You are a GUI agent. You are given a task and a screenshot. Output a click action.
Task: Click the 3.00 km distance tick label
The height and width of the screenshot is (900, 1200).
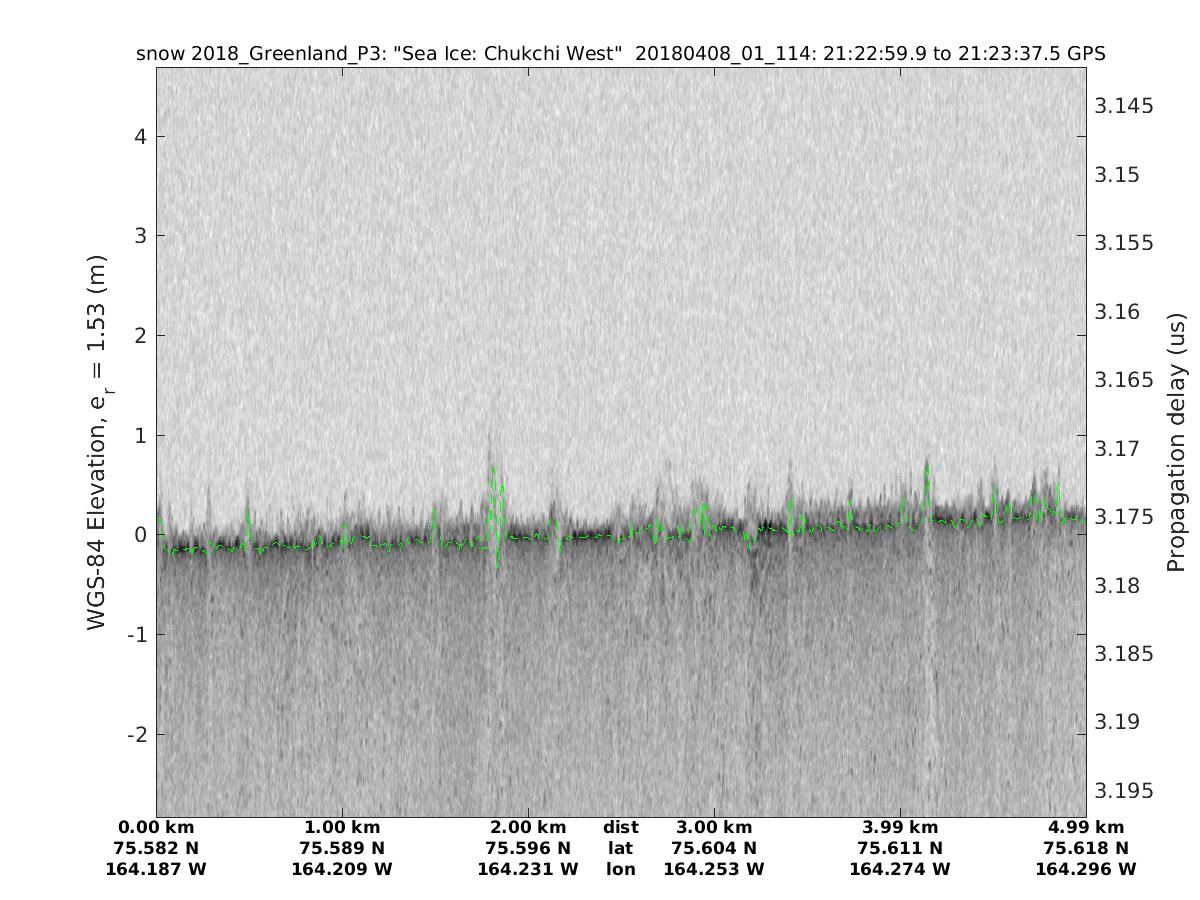pyautogui.click(x=714, y=827)
